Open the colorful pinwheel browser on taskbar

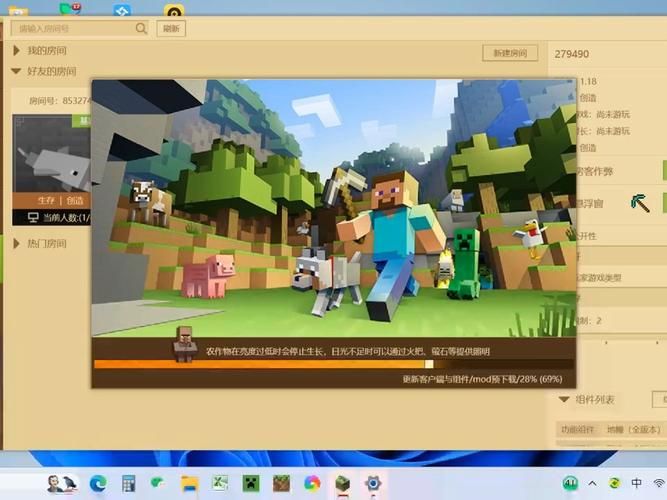coord(312,484)
